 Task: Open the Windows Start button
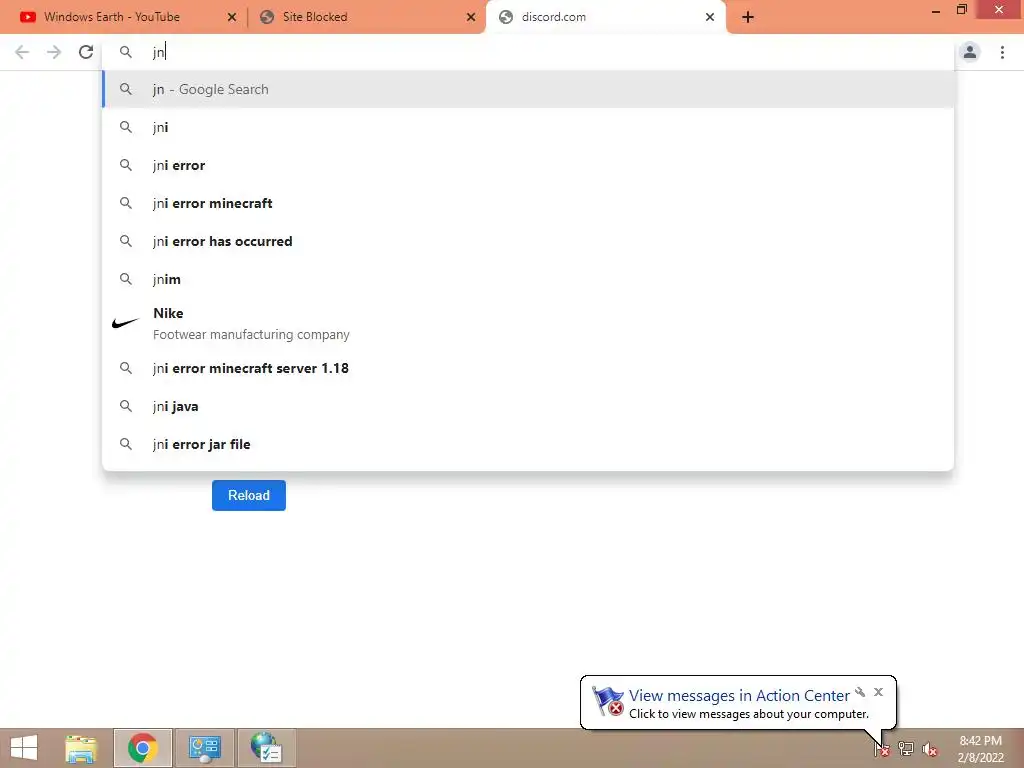pyautogui.click(x=24, y=748)
